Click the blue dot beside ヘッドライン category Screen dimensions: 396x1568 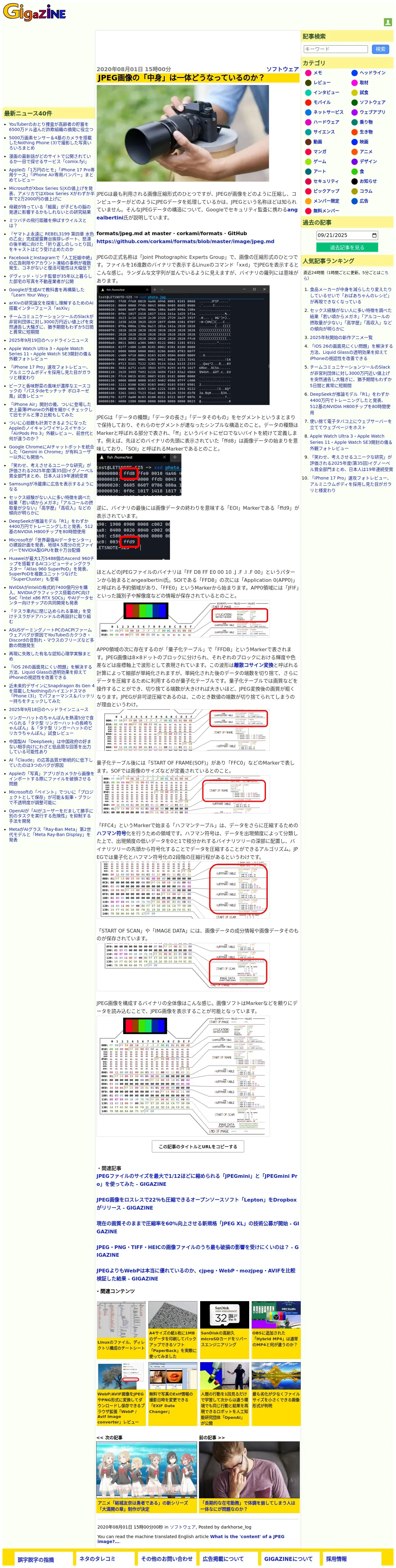point(354,73)
